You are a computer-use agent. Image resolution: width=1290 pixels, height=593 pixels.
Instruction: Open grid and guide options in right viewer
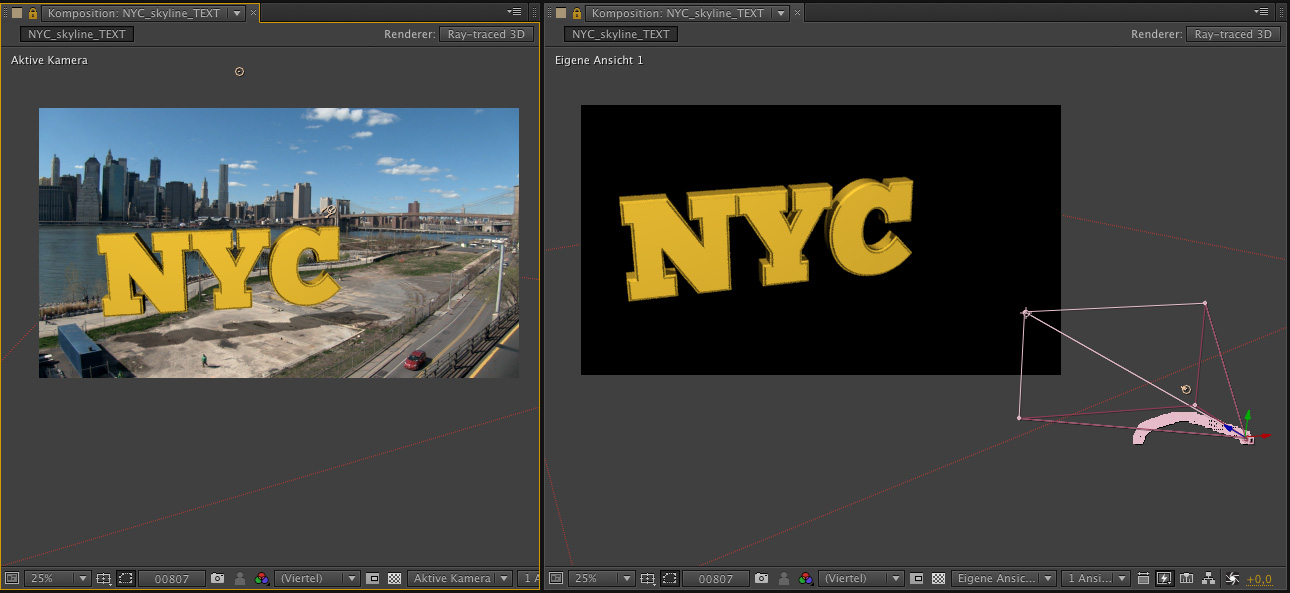click(647, 578)
